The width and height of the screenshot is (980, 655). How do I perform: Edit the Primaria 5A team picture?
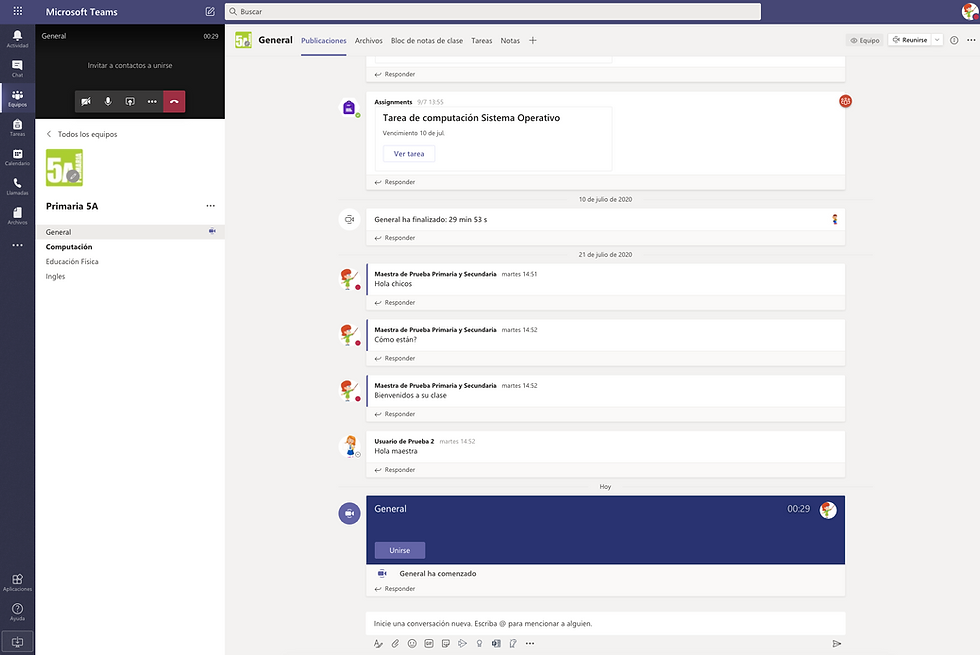coord(73,176)
